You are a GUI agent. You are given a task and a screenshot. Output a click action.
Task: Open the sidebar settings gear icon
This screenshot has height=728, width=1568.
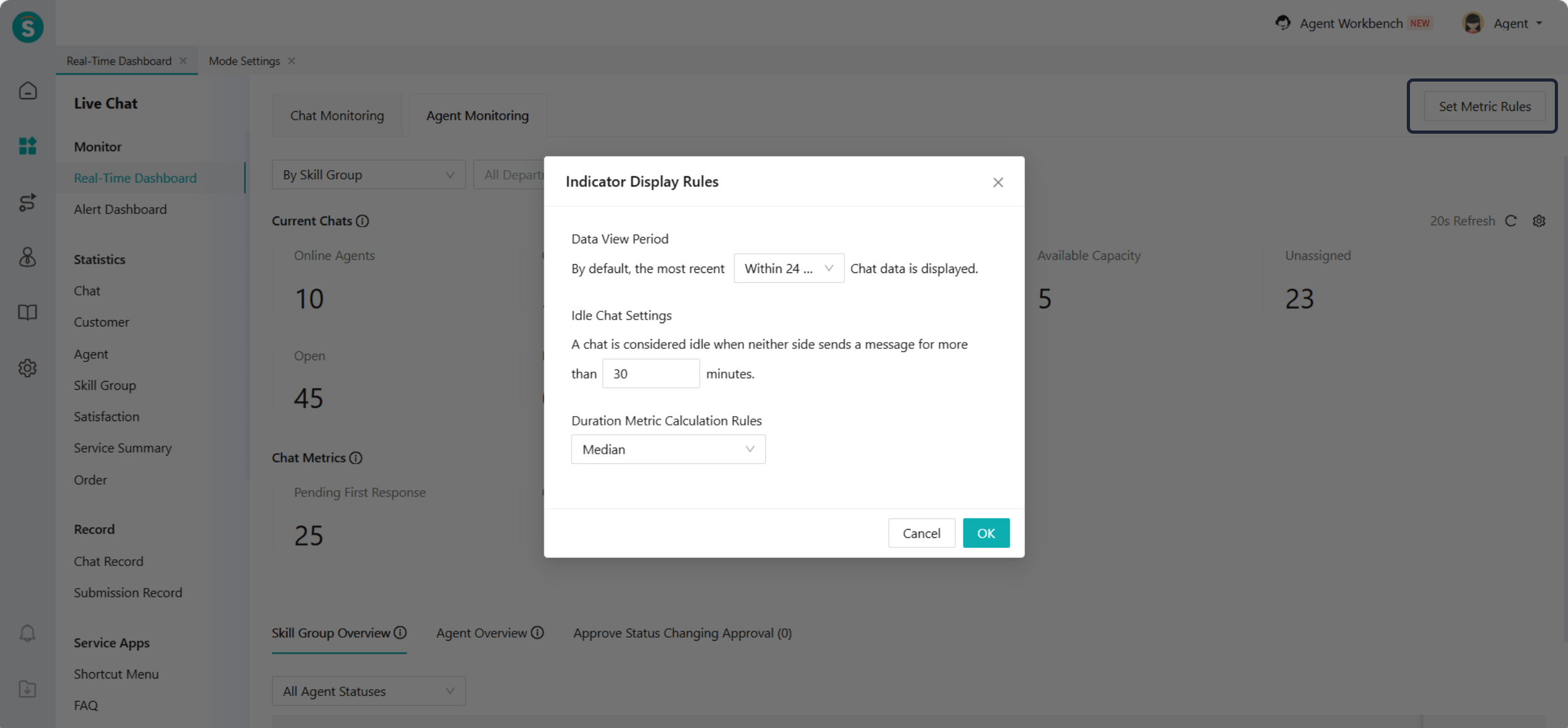[28, 368]
